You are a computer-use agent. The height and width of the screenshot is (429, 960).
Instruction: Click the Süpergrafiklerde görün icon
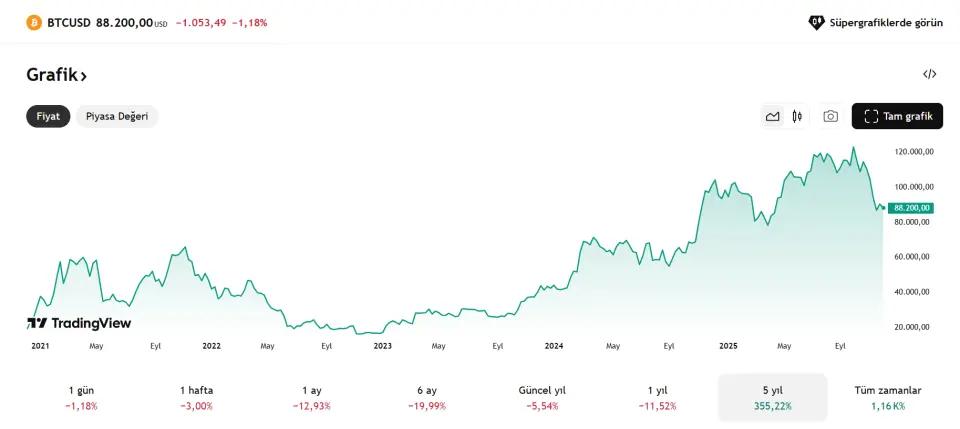(x=816, y=22)
